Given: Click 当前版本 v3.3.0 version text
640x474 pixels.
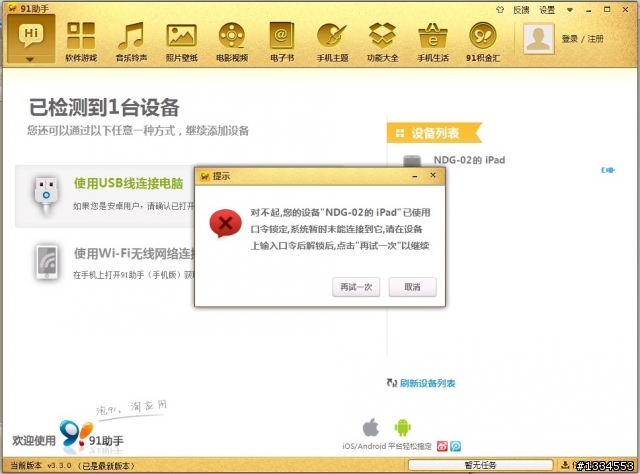Looking at the screenshot, I should [41, 465].
